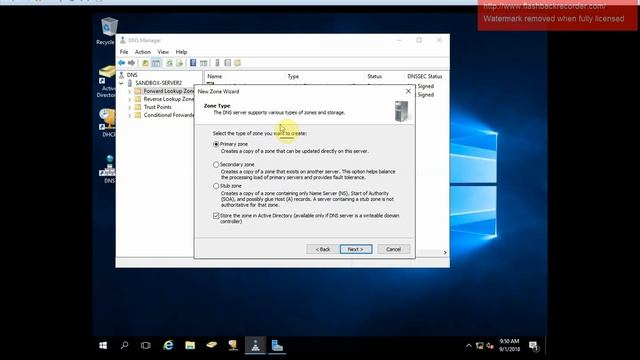The height and width of the screenshot is (360, 640).
Task: Click the Name column header
Action: point(244,76)
